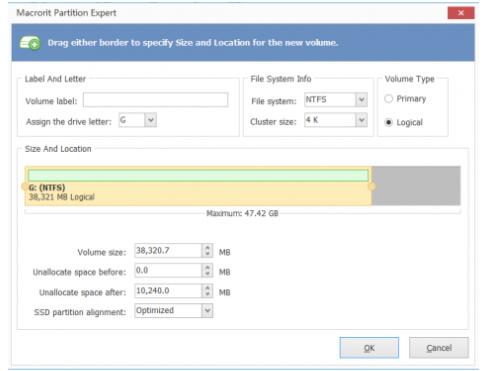Click the gray unallocated space area
Screen dimensions: 488x371
[416, 186]
